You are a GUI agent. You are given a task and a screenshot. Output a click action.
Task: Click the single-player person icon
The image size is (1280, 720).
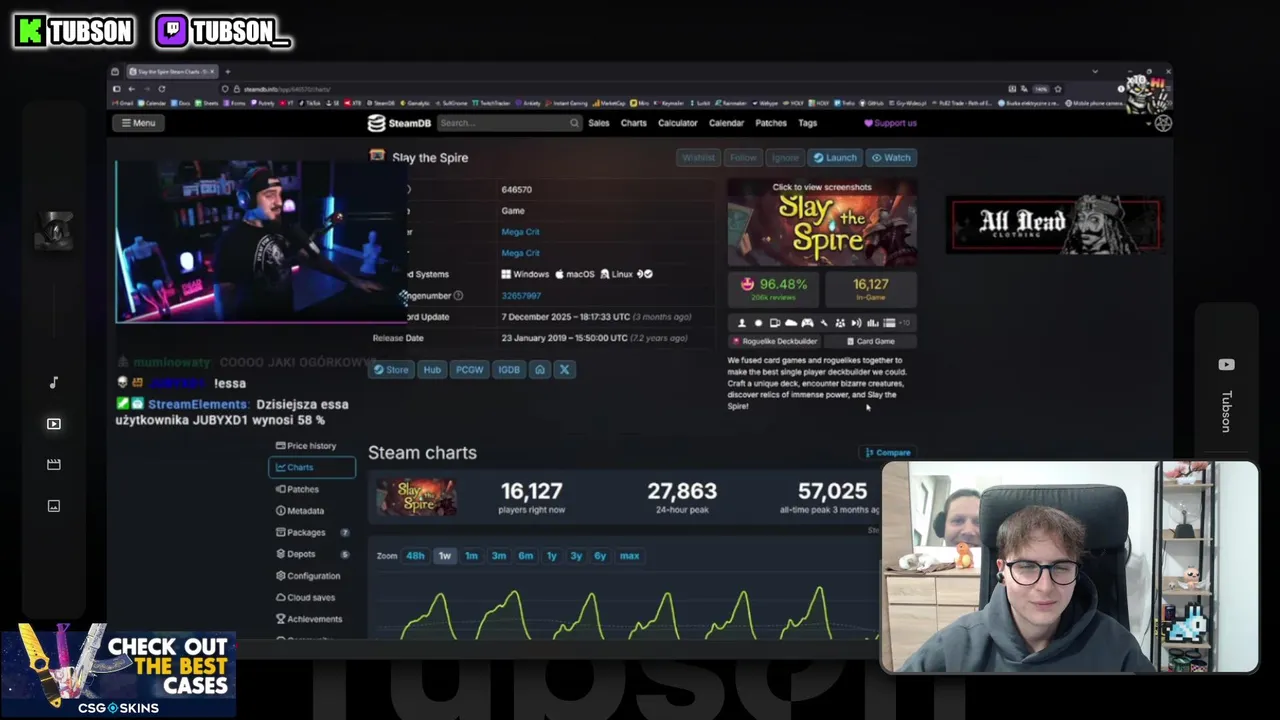(742, 323)
